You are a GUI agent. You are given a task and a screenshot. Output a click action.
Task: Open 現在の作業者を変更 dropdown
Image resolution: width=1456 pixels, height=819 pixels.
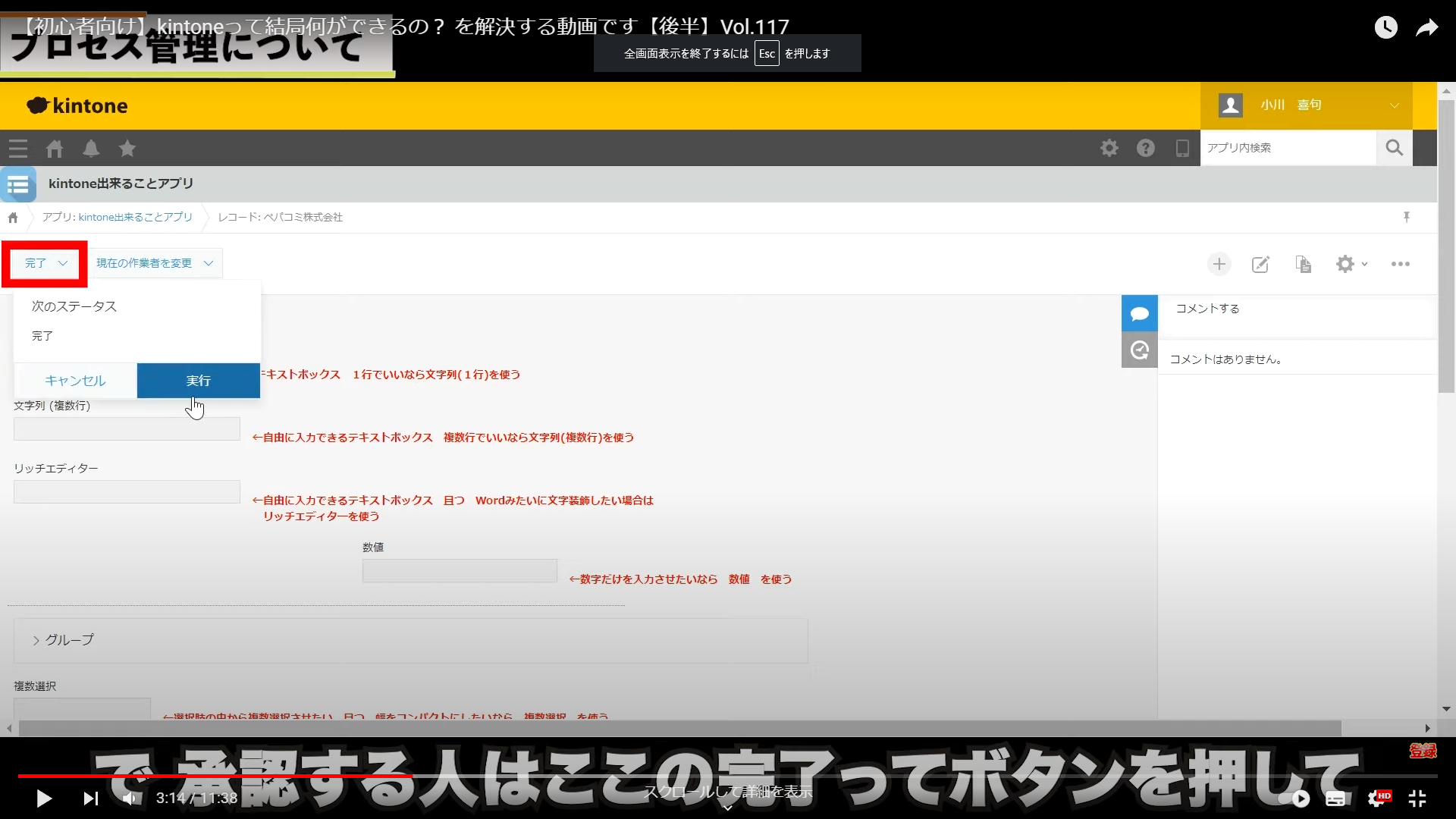(154, 263)
